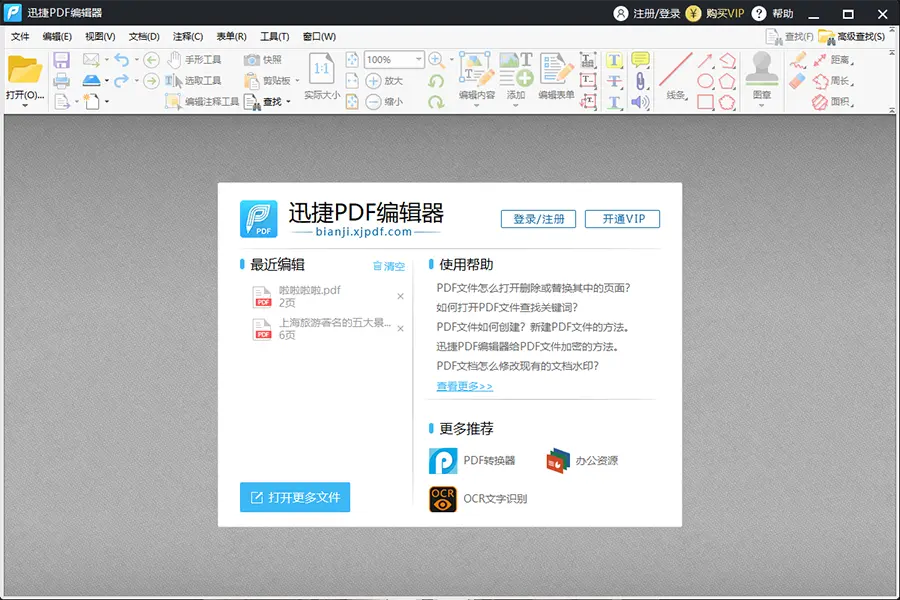900x600 pixels.
Task: Click Advanced Search (高级查找(S)) at top right
Action: [x=852, y=37]
